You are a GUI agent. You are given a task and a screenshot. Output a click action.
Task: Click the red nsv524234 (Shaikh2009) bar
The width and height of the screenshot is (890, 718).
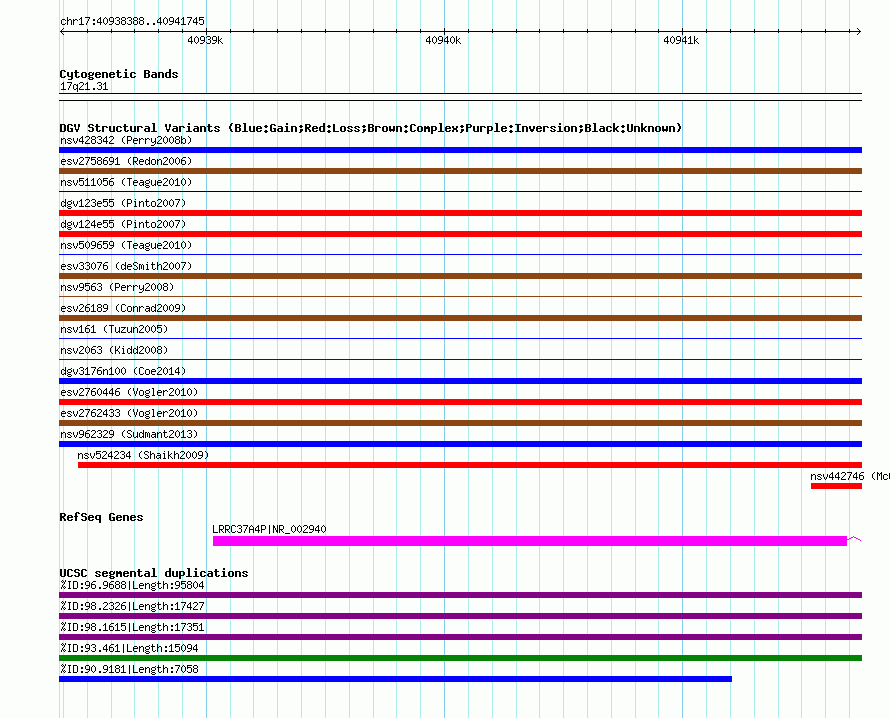pos(470,465)
